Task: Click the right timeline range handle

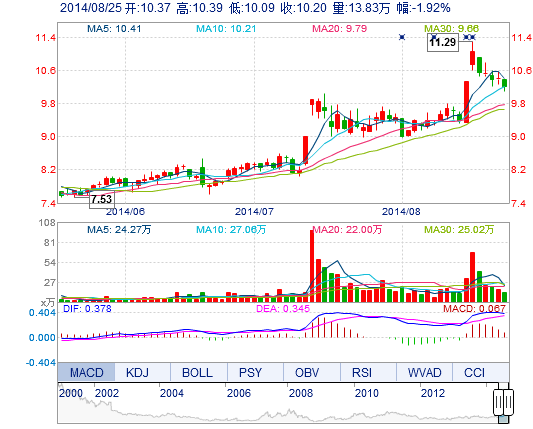Action: [509, 403]
